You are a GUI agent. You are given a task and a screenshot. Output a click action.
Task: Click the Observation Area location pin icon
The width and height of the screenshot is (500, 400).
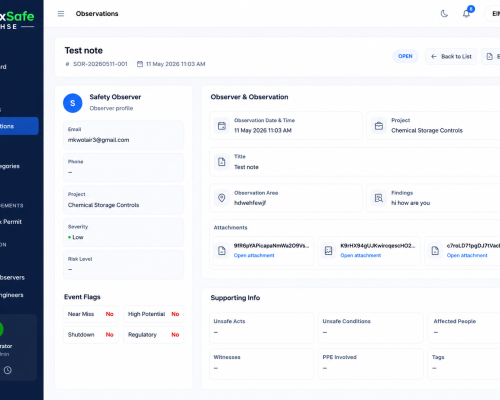[222, 198]
